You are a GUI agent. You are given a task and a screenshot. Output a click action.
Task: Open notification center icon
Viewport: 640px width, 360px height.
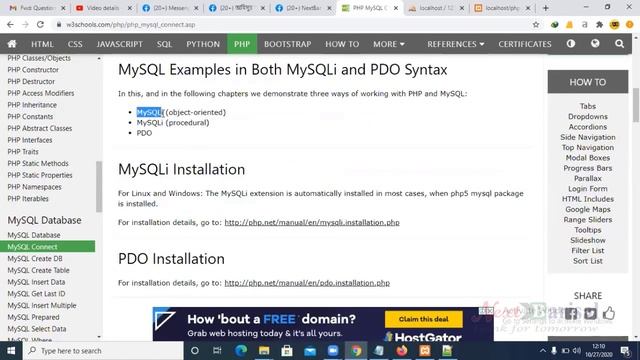point(625,351)
